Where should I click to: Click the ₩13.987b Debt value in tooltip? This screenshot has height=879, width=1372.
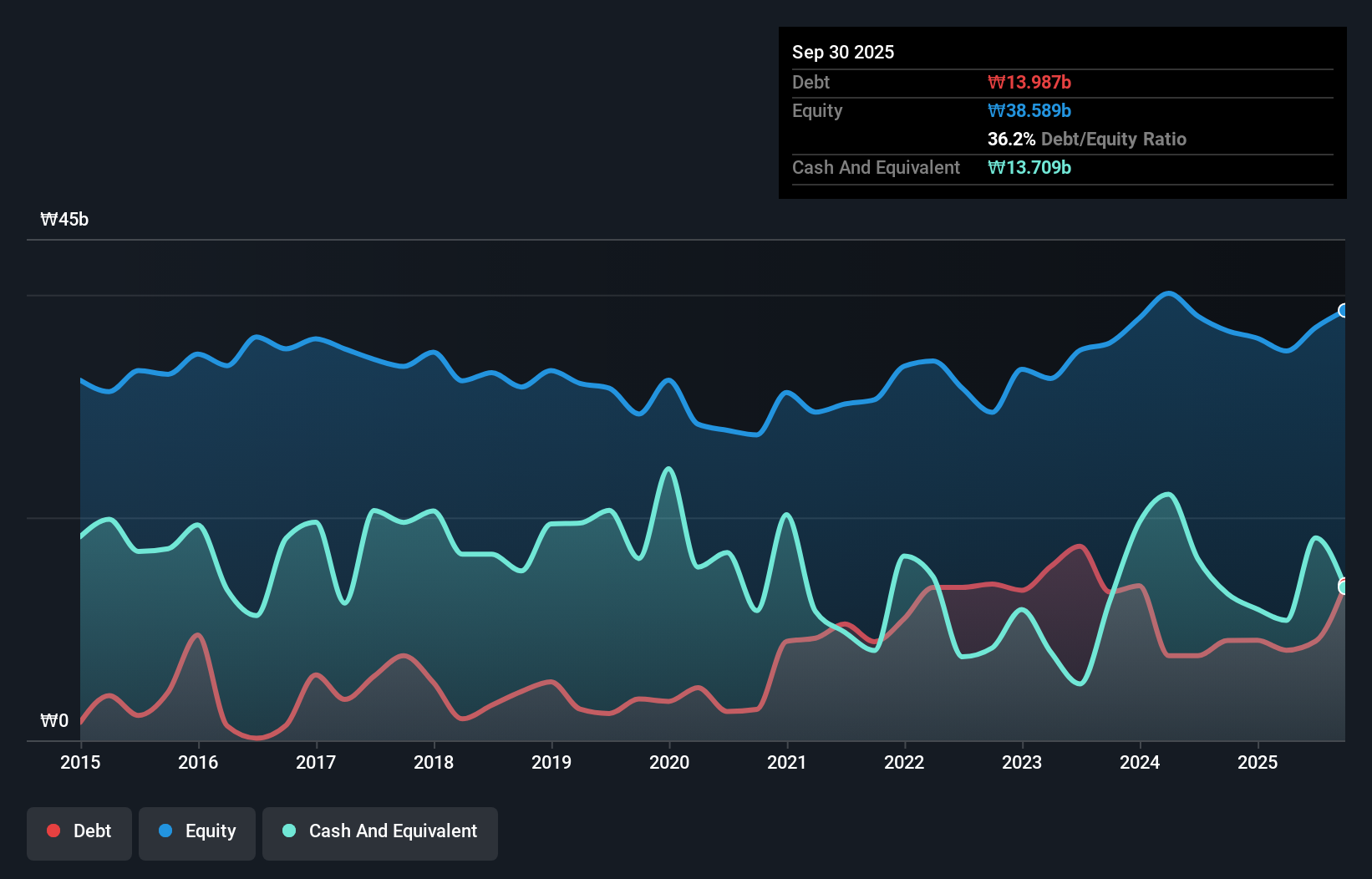(x=1030, y=82)
